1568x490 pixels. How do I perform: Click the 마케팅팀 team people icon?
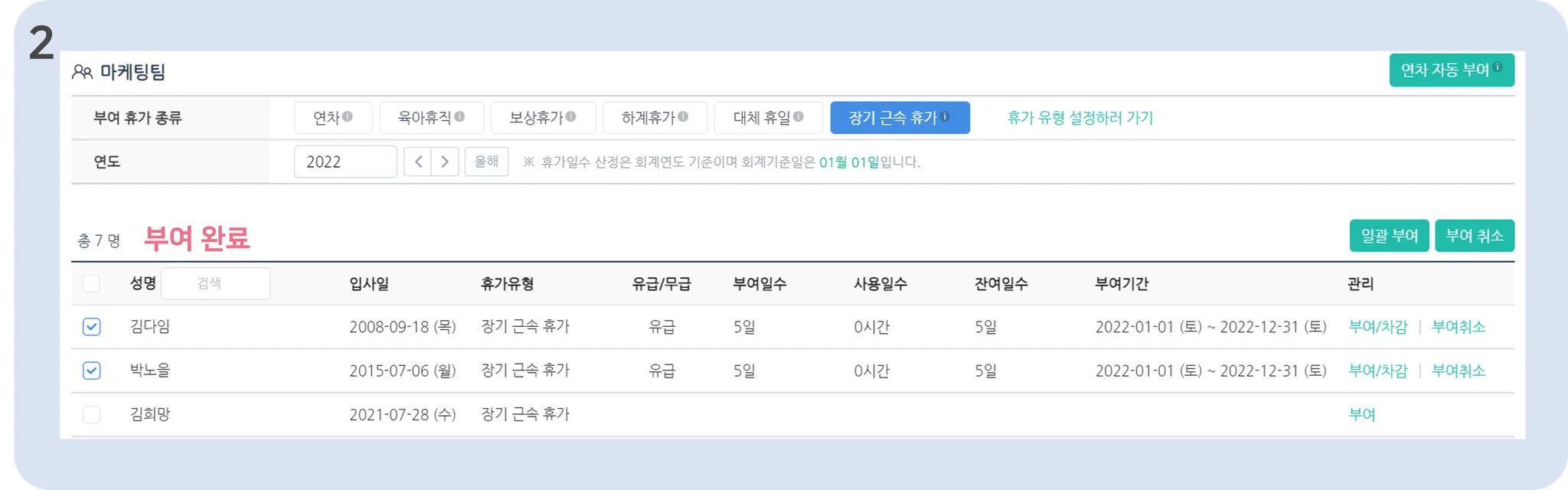point(82,72)
